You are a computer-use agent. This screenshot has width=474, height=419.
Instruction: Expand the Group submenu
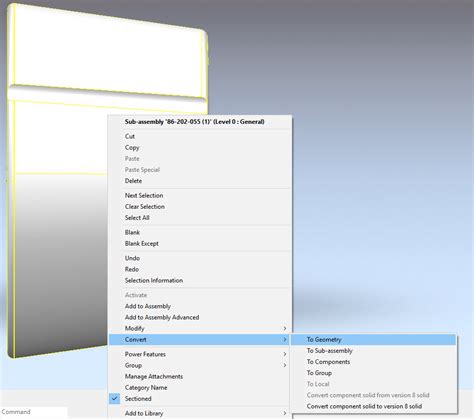200,365
